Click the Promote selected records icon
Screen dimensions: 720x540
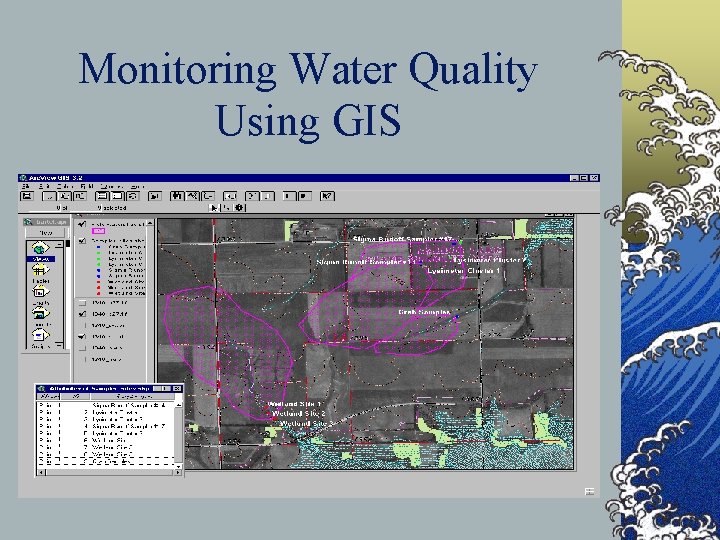pyautogui.click(x=208, y=196)
